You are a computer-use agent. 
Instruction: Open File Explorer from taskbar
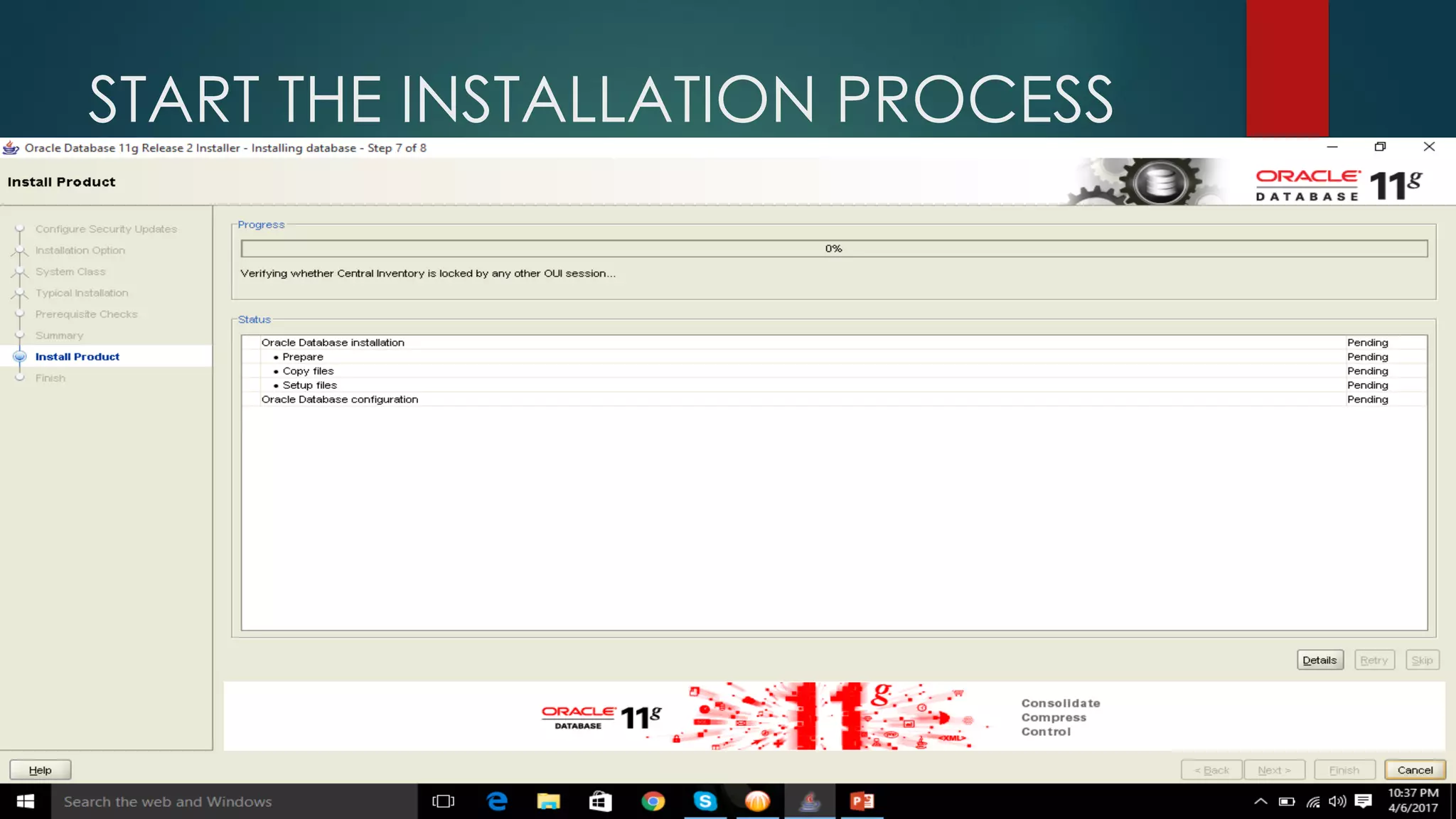[x=548, y=802]
